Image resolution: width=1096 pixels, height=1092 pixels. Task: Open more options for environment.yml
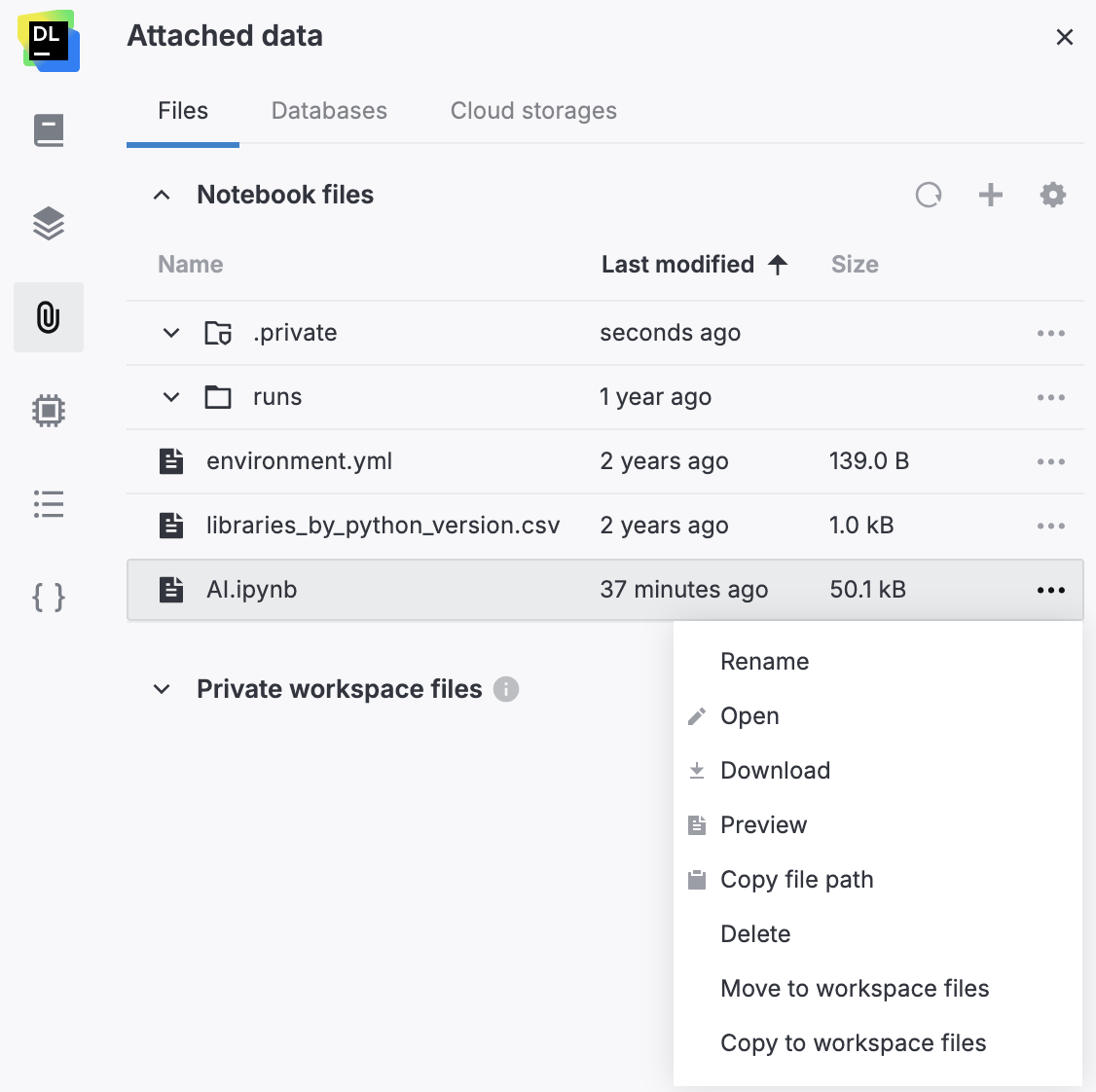coord(1051,461)
